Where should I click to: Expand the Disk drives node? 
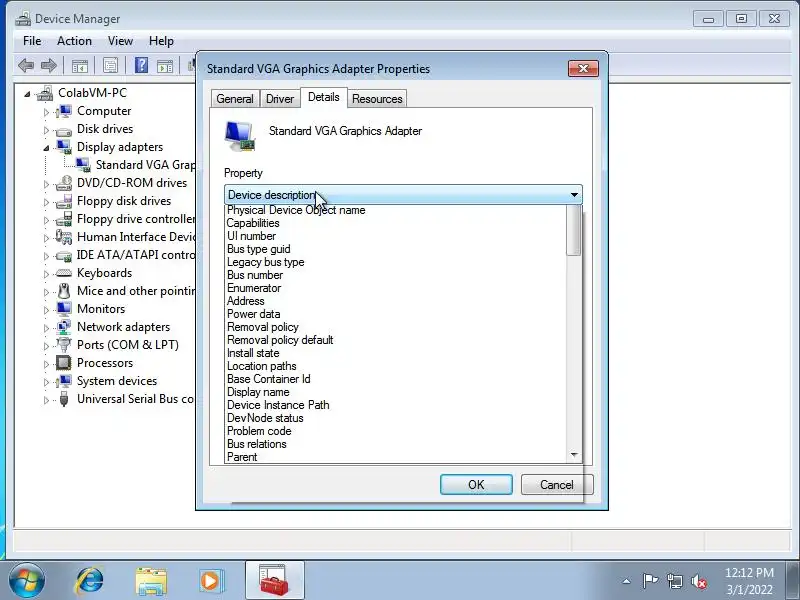pyautogui.click(x=46, y=130)
